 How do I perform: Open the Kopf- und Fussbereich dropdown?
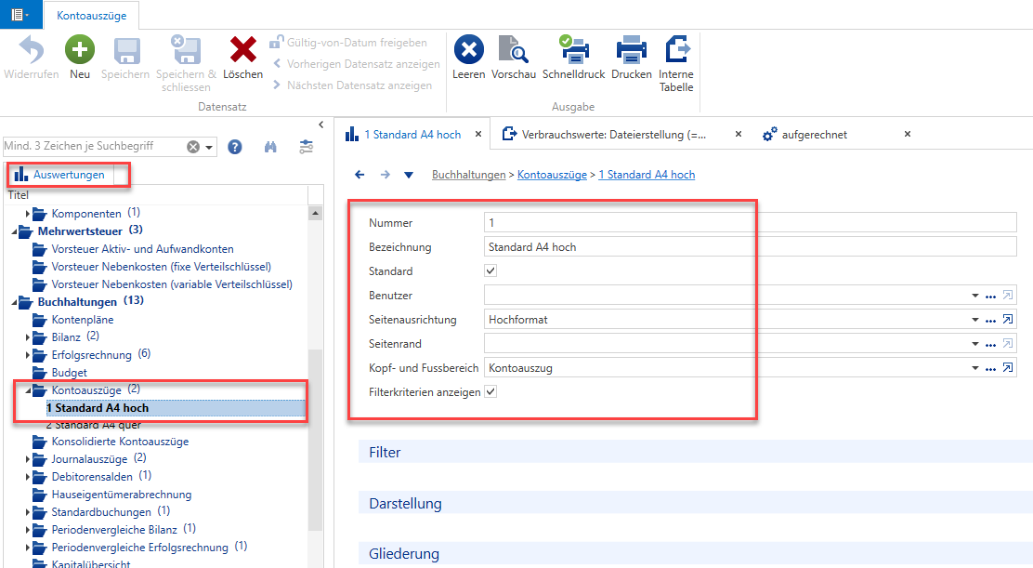pyautogui.click(x=975, y=368)
